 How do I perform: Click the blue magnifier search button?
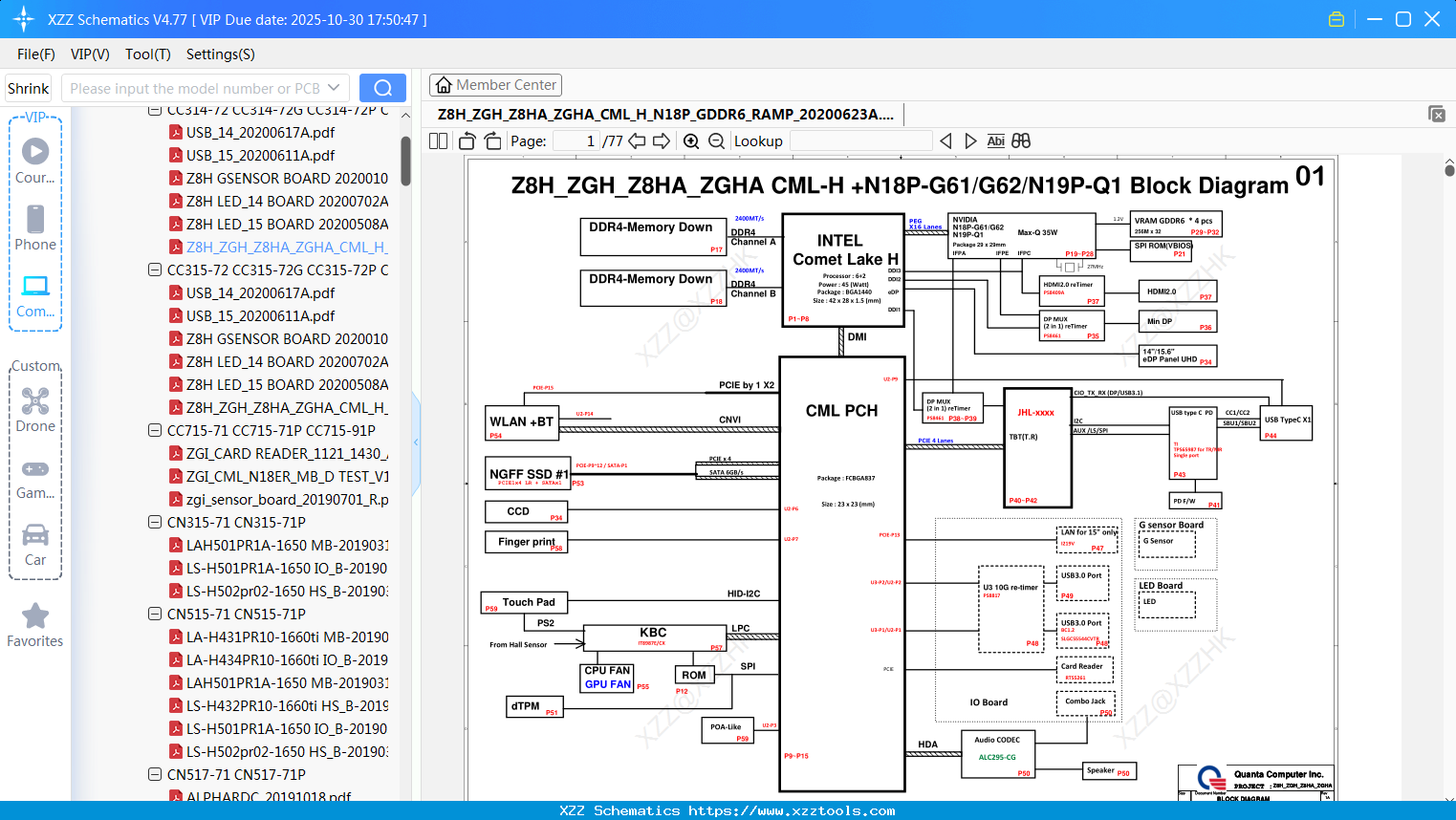pos(382,88)
